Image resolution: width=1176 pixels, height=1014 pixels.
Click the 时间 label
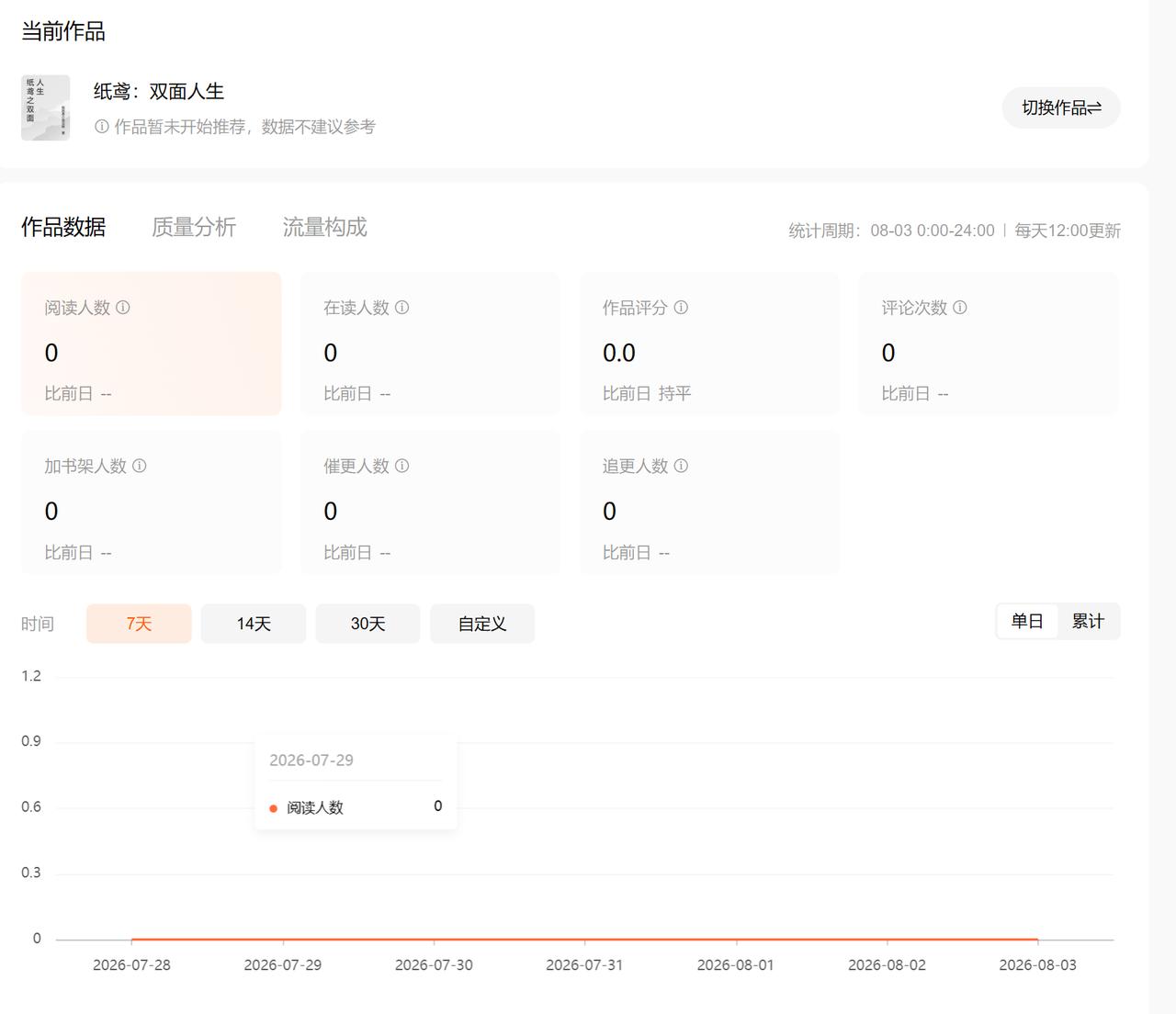pyautogui.click(x=38, y=625)
